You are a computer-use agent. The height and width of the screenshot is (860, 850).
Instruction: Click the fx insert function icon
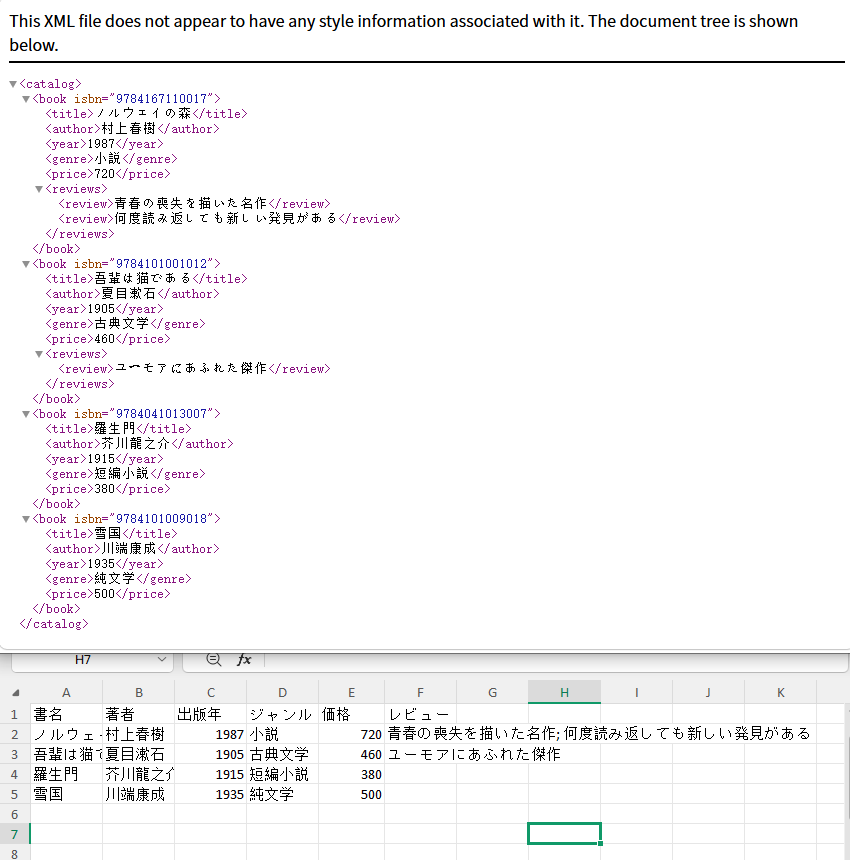coord(244,660)
